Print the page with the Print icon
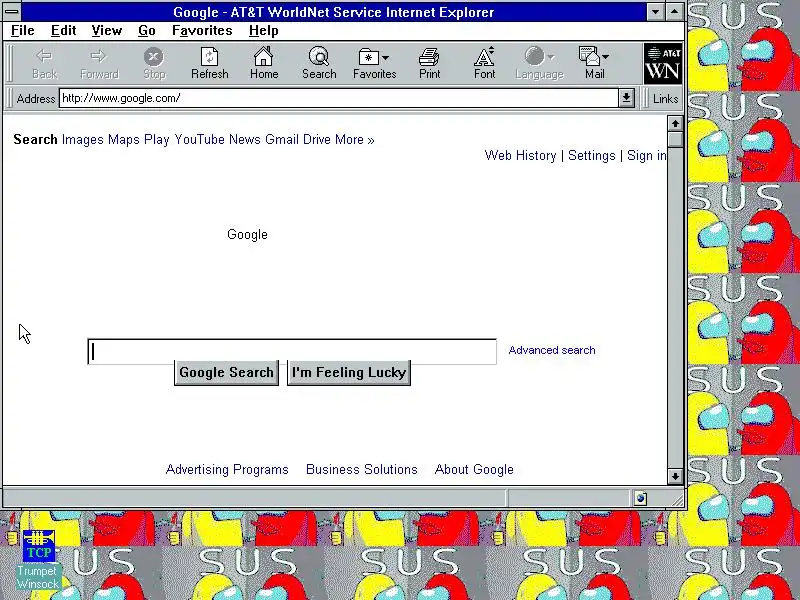Screen dimensions: 800x600 [429, 57]
